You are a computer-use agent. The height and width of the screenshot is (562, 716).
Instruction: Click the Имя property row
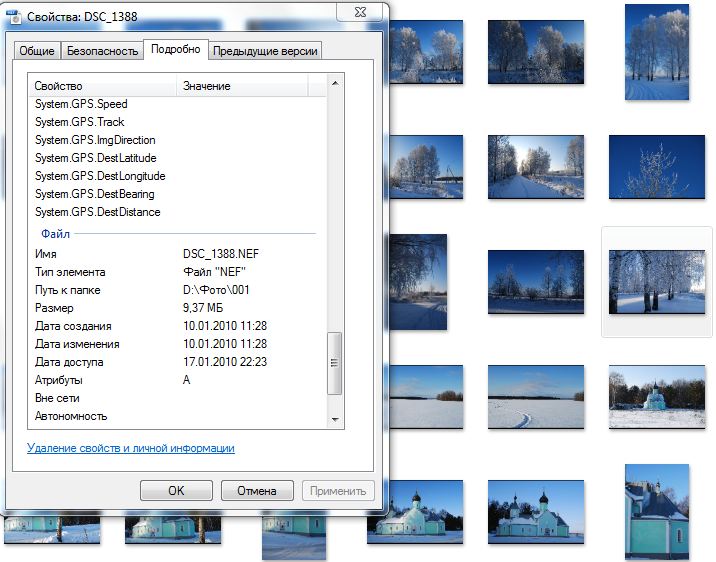(x=178, y=254)
